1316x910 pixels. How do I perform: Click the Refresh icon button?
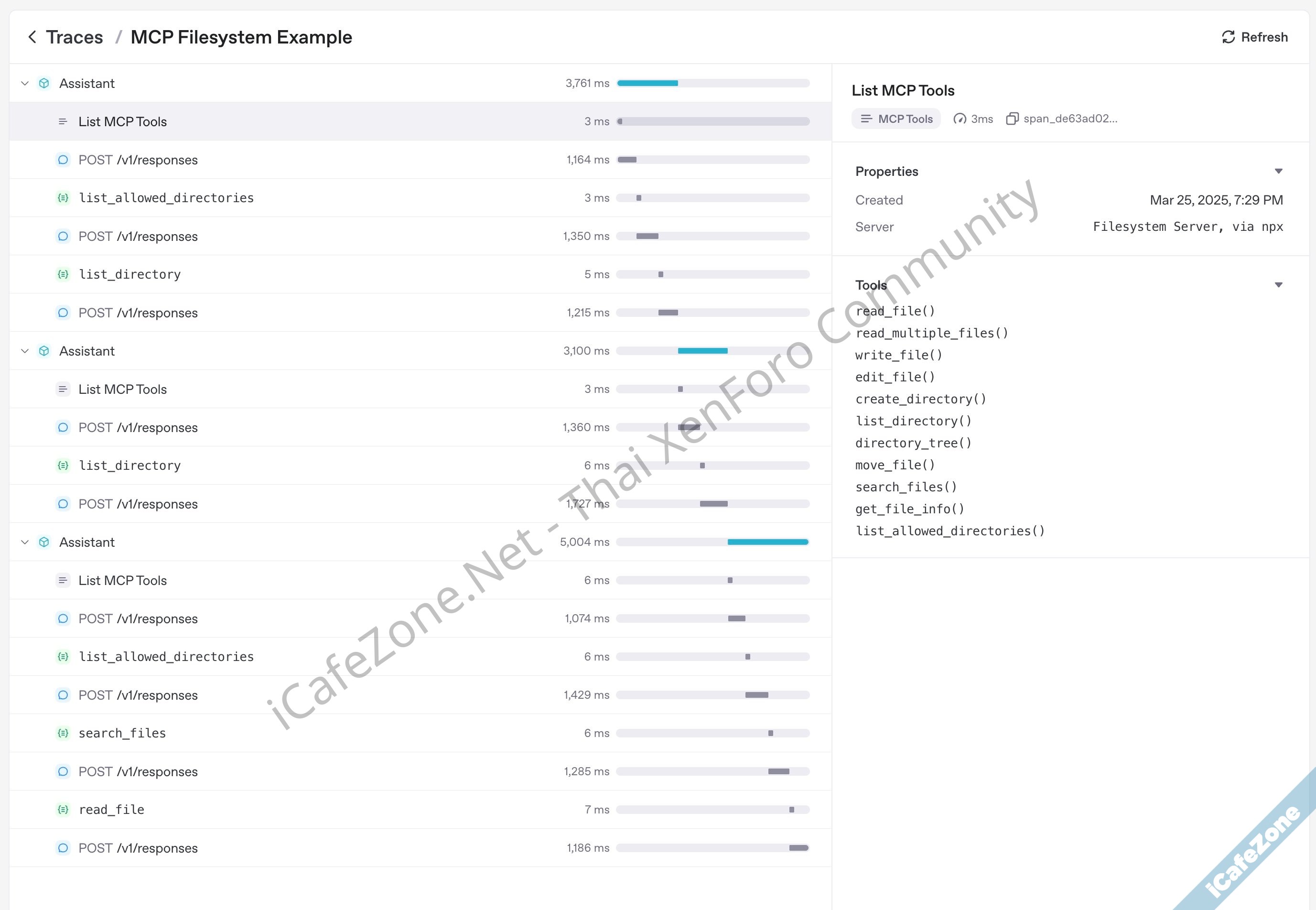(x=1228, y=37)
